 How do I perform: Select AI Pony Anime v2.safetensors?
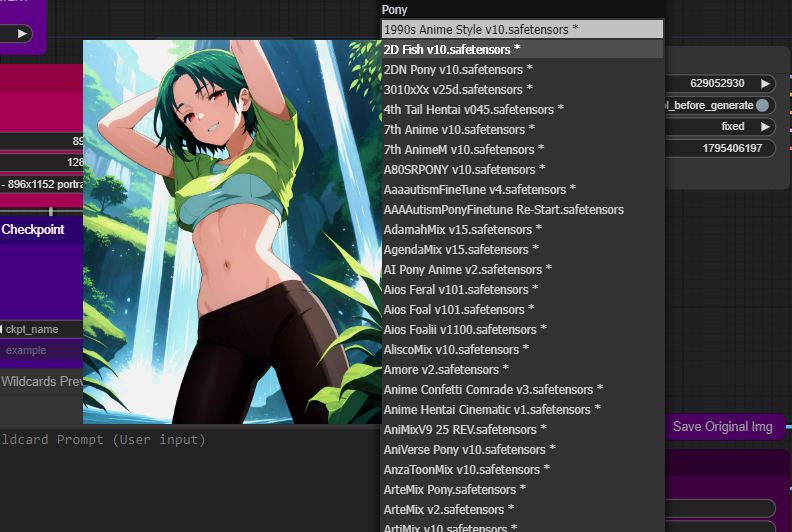click(x=522, y=269)
